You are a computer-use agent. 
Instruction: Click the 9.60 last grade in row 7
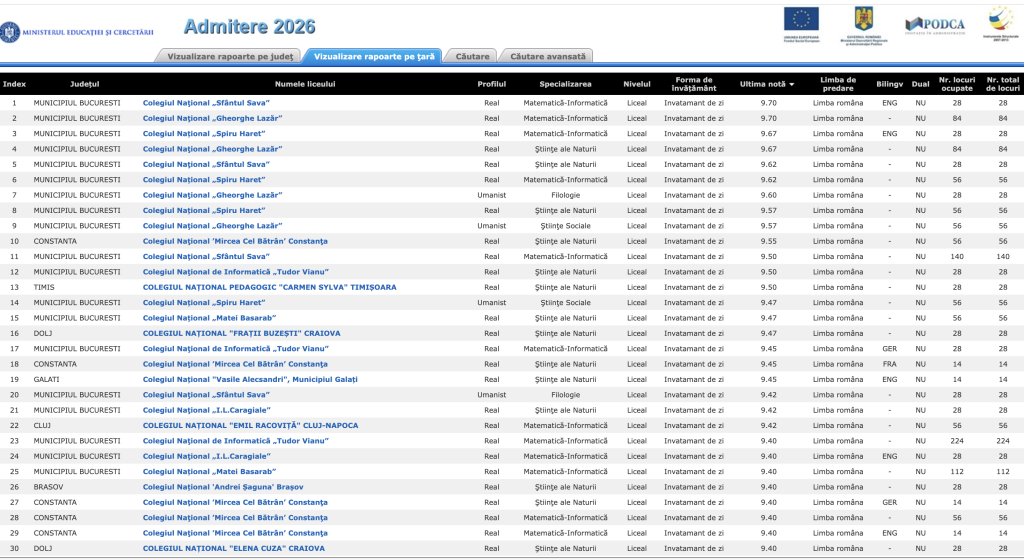[x=768, y=195]
